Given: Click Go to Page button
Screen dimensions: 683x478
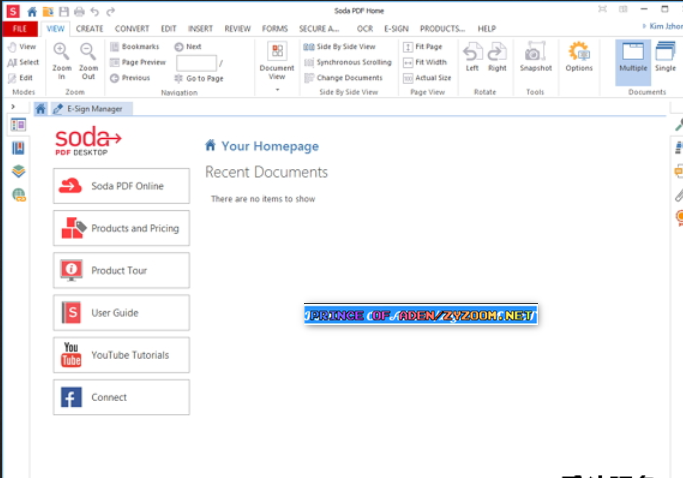Looking at the screenshot, I should 199,78.
